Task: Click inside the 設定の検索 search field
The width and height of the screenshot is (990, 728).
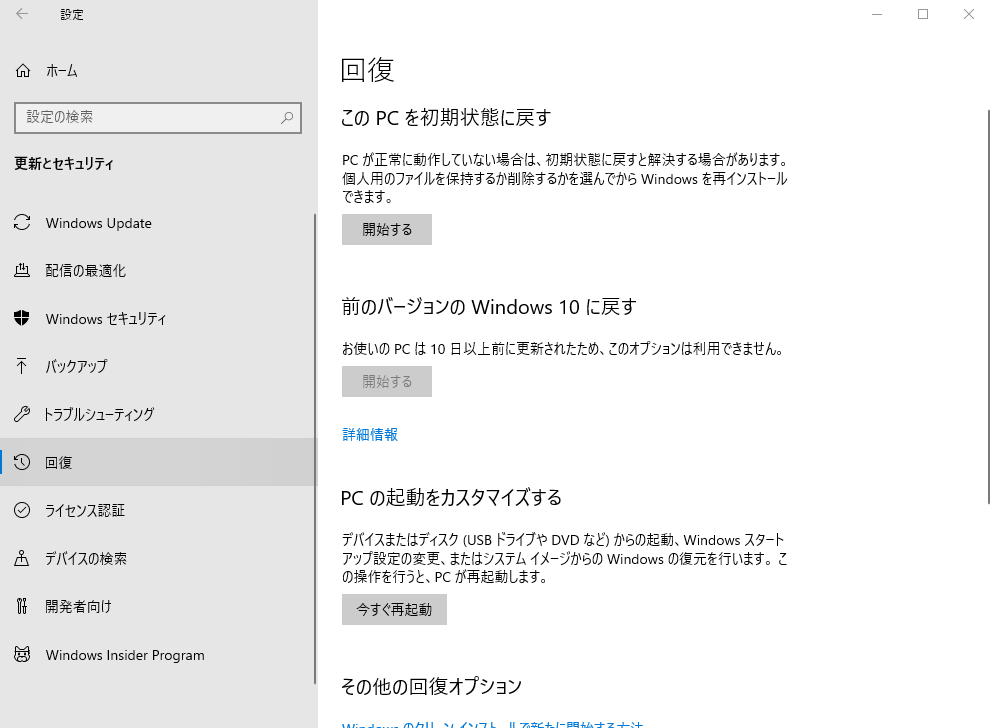Action: click(x=150, y=117)
